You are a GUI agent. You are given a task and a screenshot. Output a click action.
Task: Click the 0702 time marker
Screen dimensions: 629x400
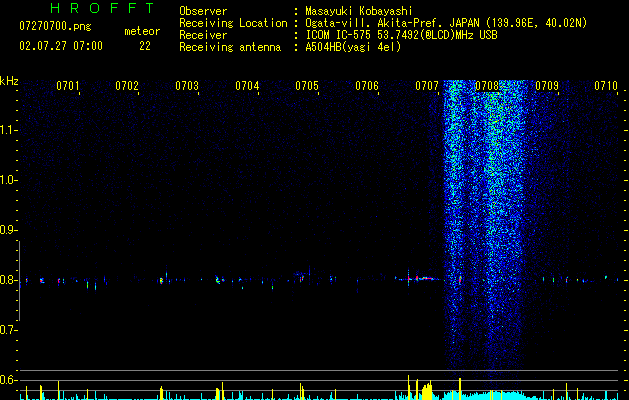pos(127,86)
